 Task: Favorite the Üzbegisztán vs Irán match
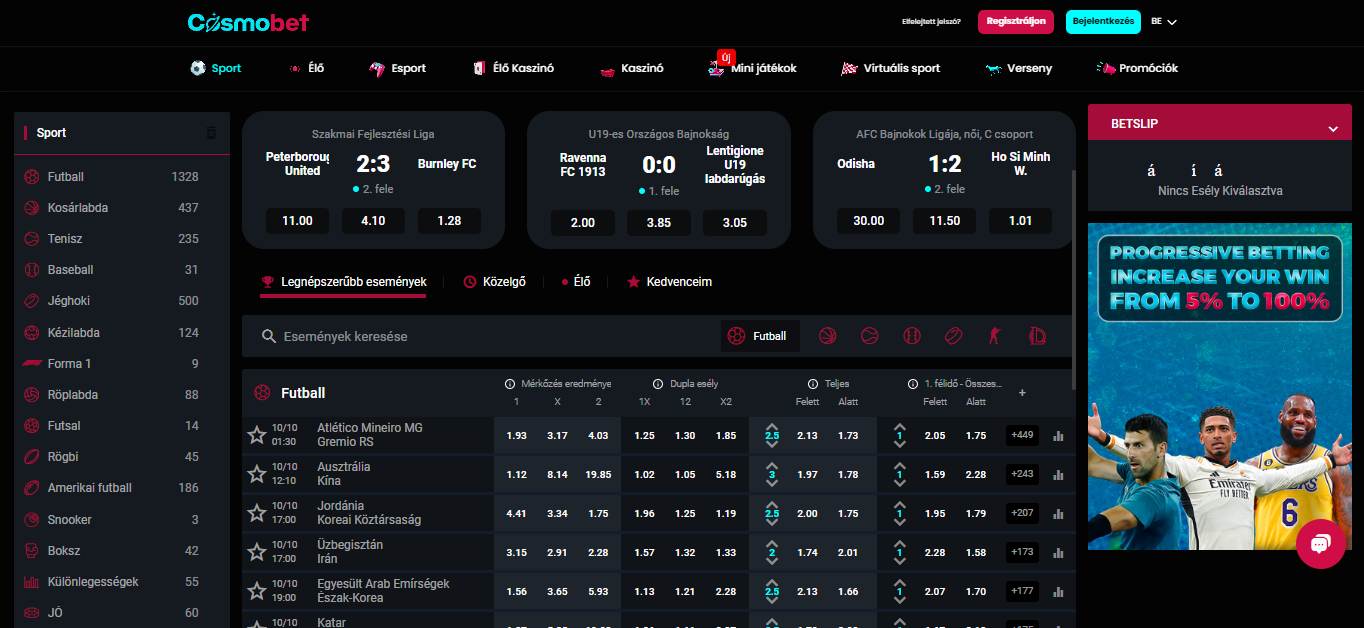tap(257, 552)
